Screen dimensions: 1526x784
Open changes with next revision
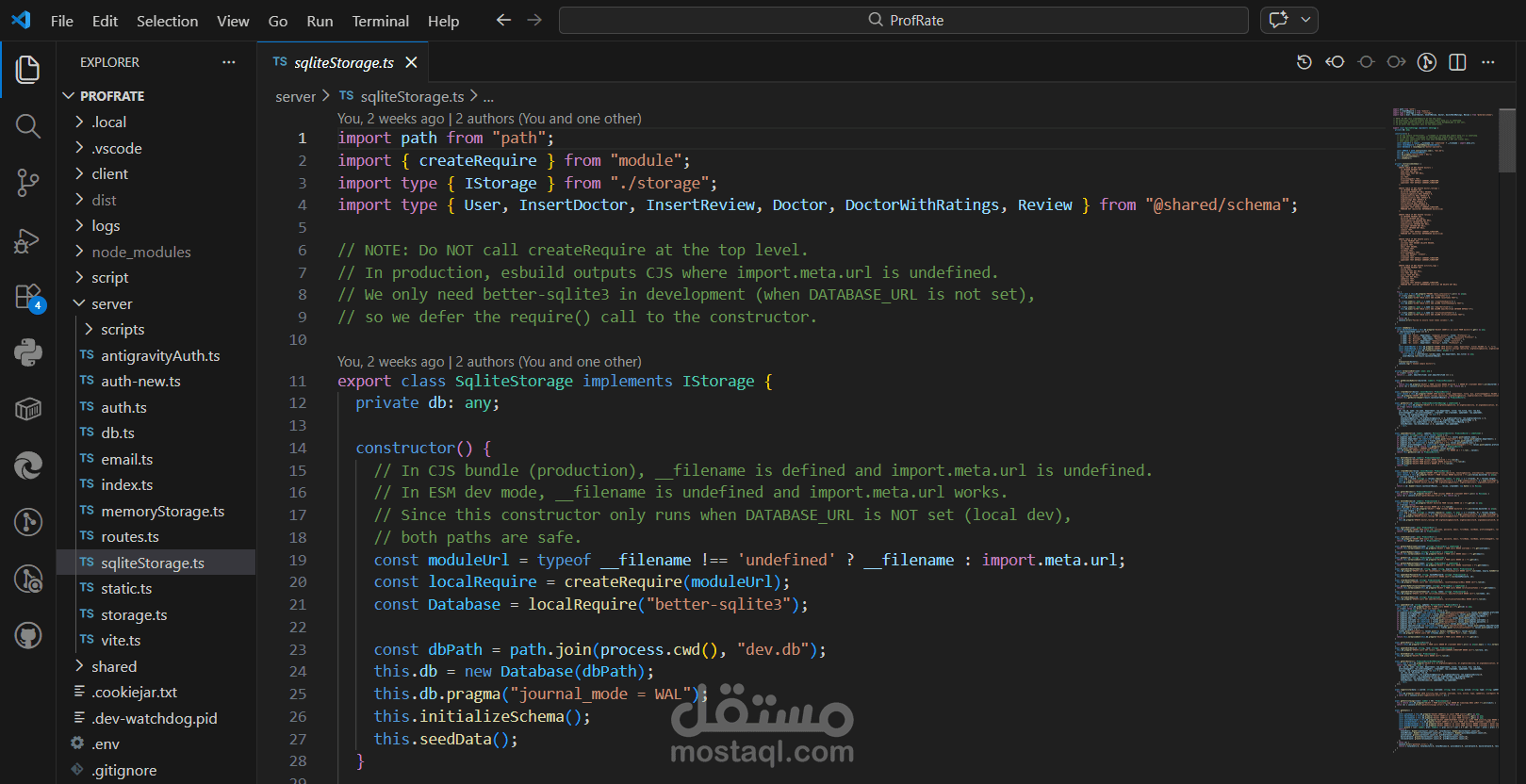(1397, 62)
